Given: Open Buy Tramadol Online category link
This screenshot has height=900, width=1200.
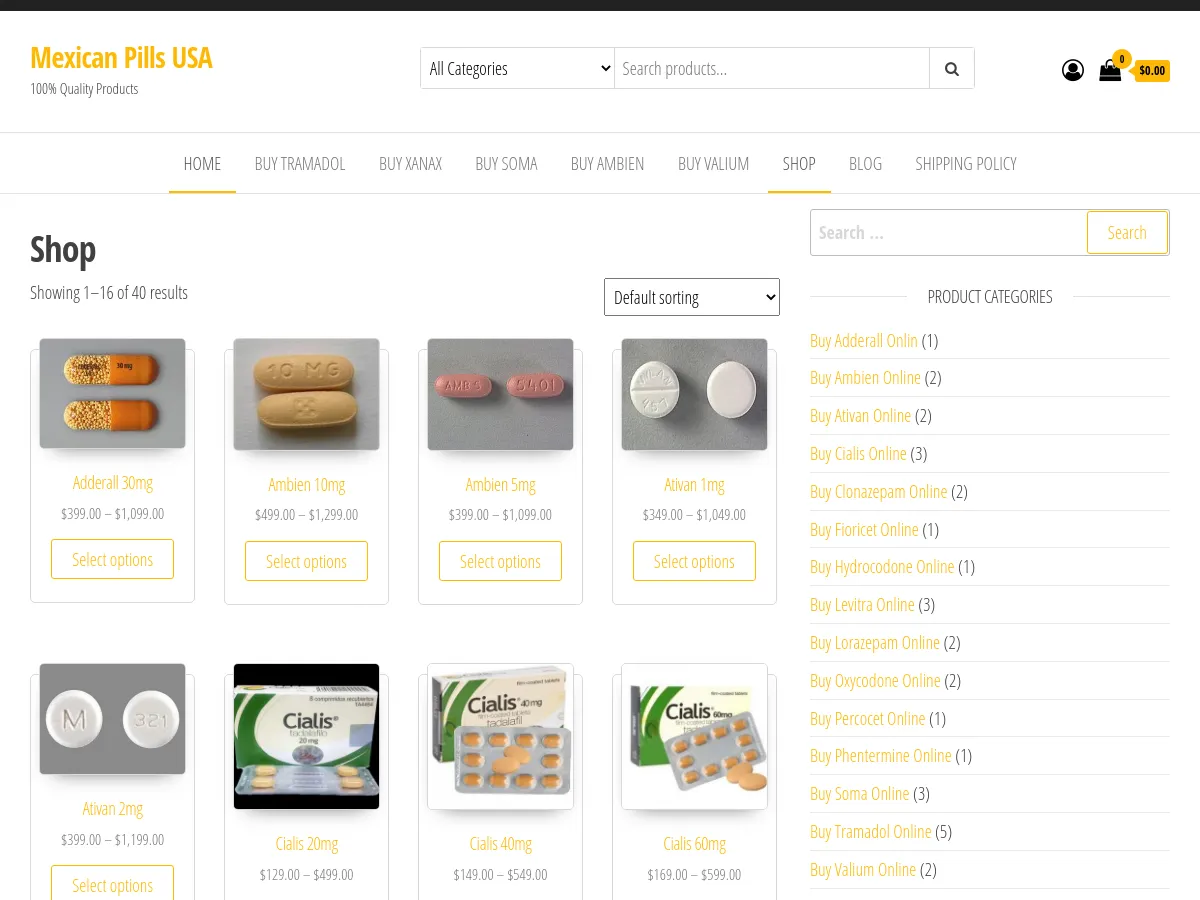Looking at the screenshot, I should click(x=870, y=831).
